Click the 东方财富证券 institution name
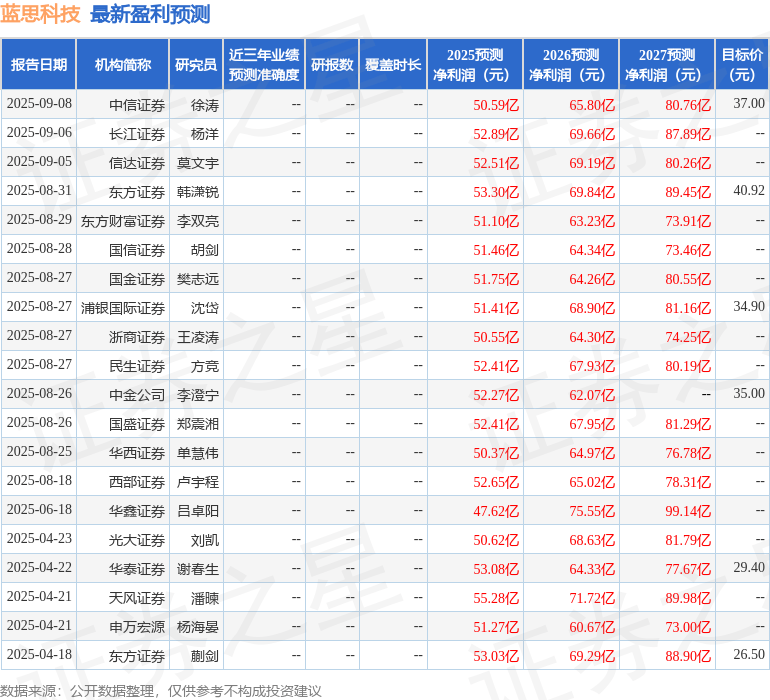770x700 pixels. (x=123, y=221)
